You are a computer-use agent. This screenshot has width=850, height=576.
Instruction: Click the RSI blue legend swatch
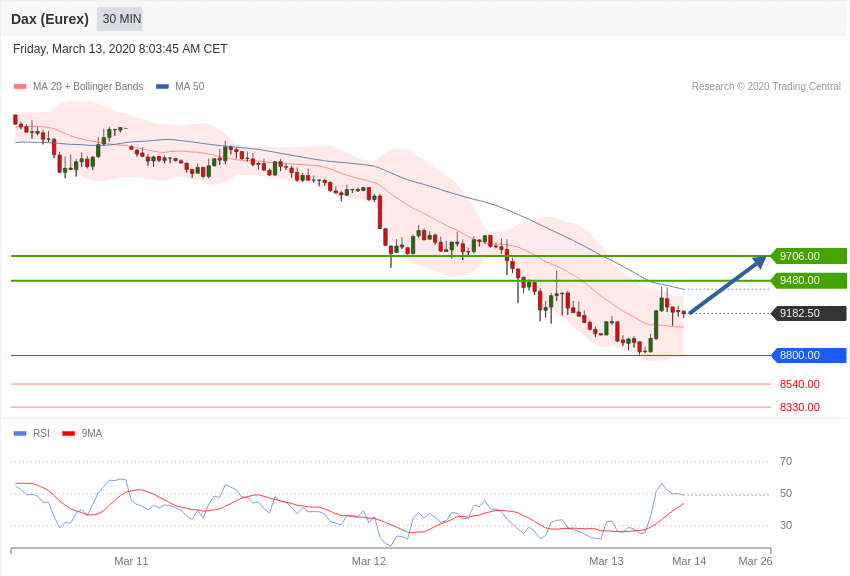(20, 433)
